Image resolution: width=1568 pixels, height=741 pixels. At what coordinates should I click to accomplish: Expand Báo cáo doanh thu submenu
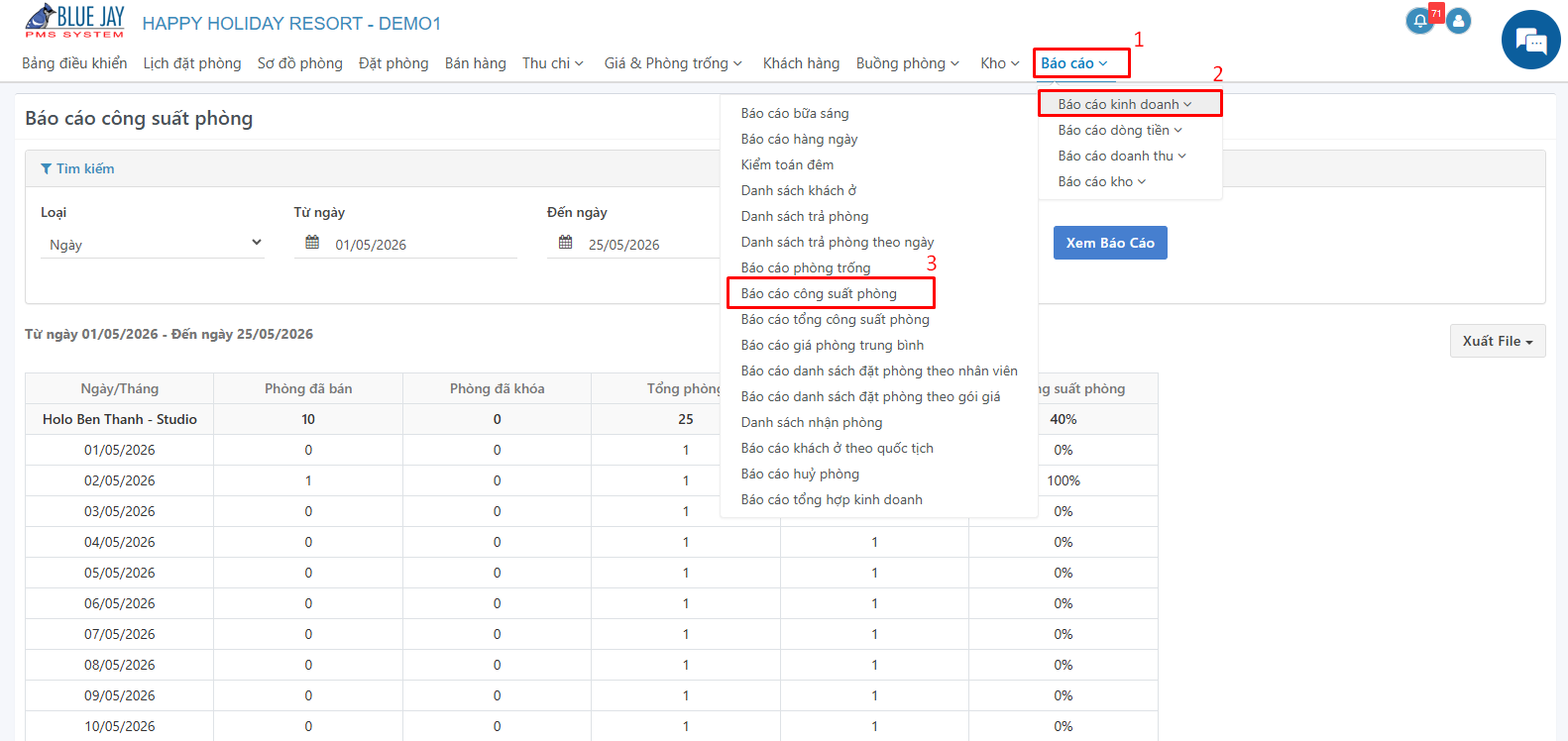click(x=1122, y=156)
